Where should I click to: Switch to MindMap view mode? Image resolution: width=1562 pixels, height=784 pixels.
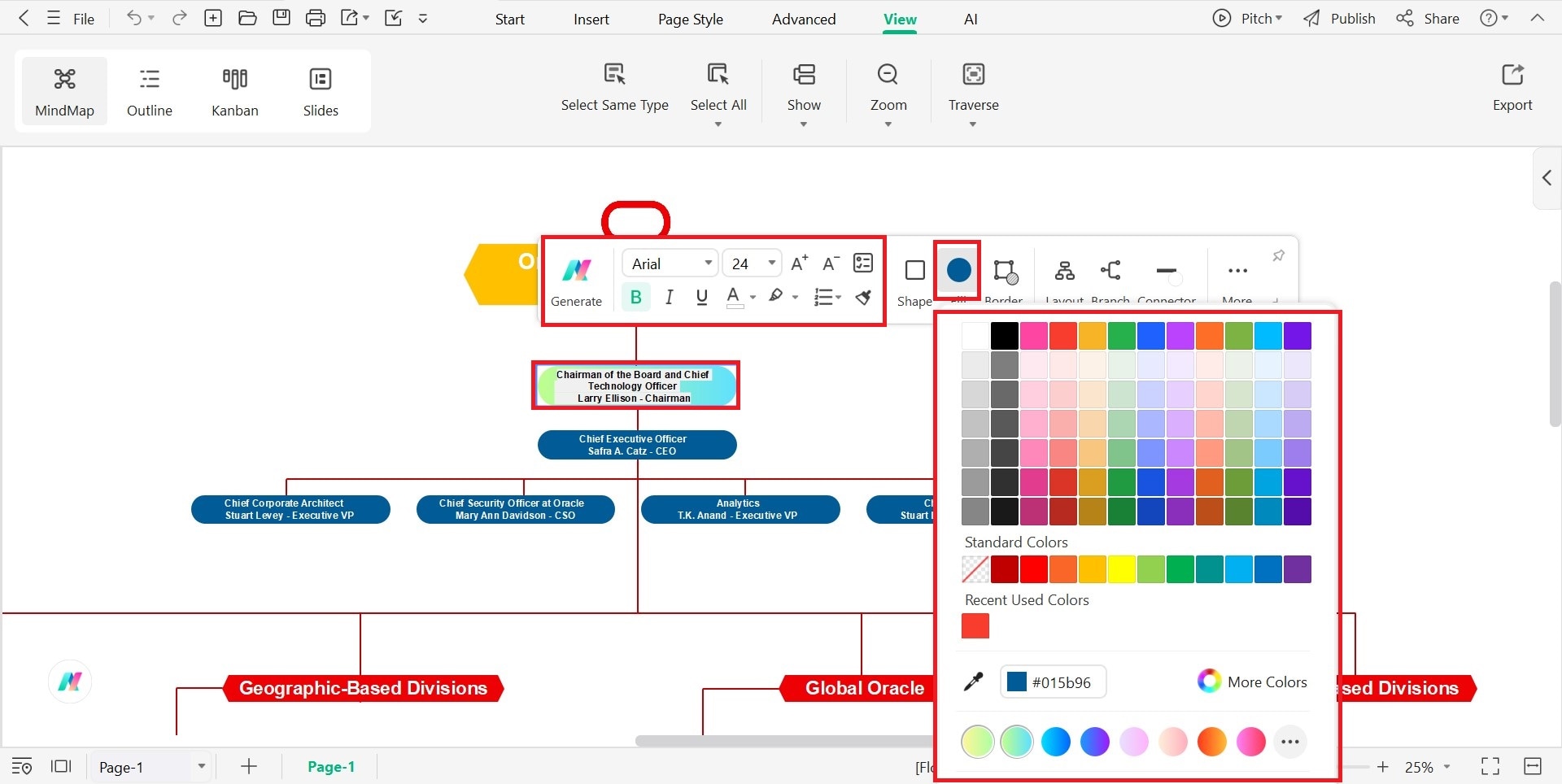click(x=64, y=93)
